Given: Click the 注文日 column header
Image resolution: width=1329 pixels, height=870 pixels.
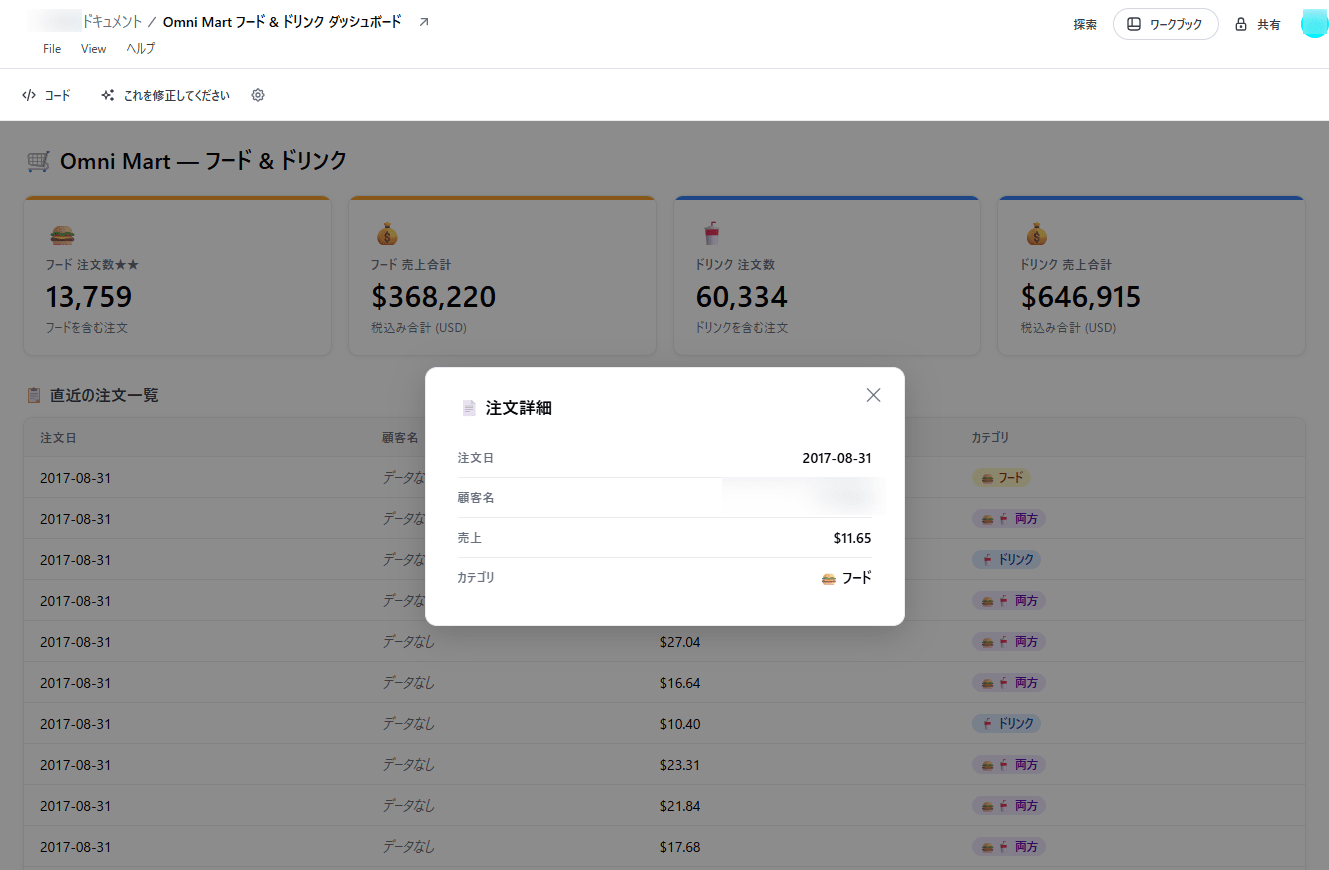Looking at the screenshot, I should pos(58,438).
